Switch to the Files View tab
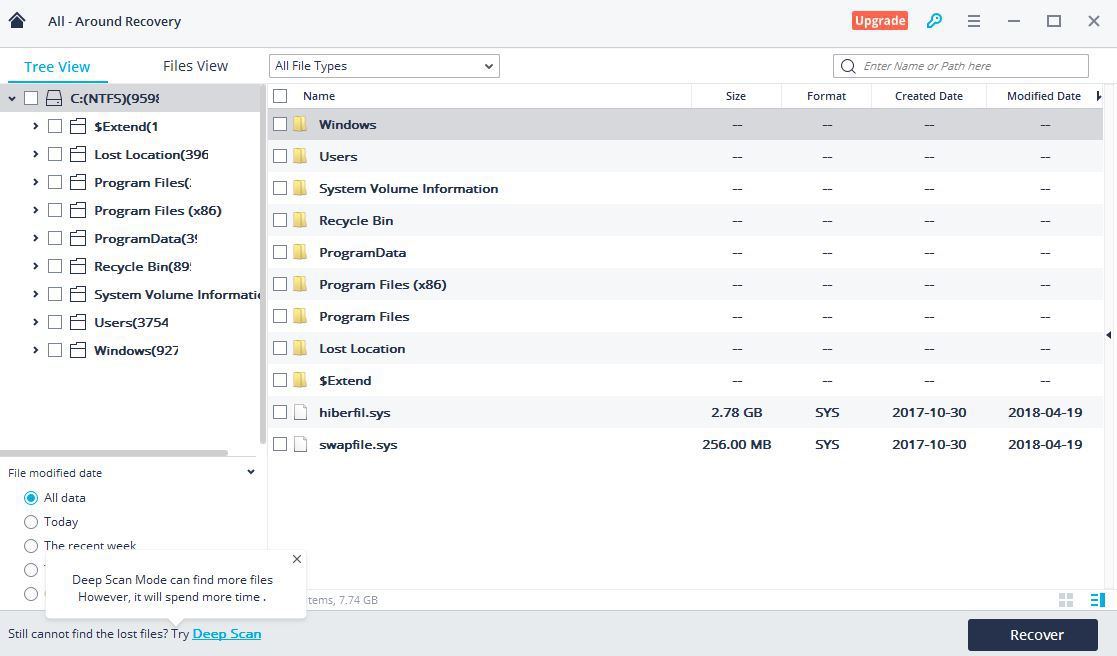The width and height of the screenshot is (1117, 656). [195, 66]
